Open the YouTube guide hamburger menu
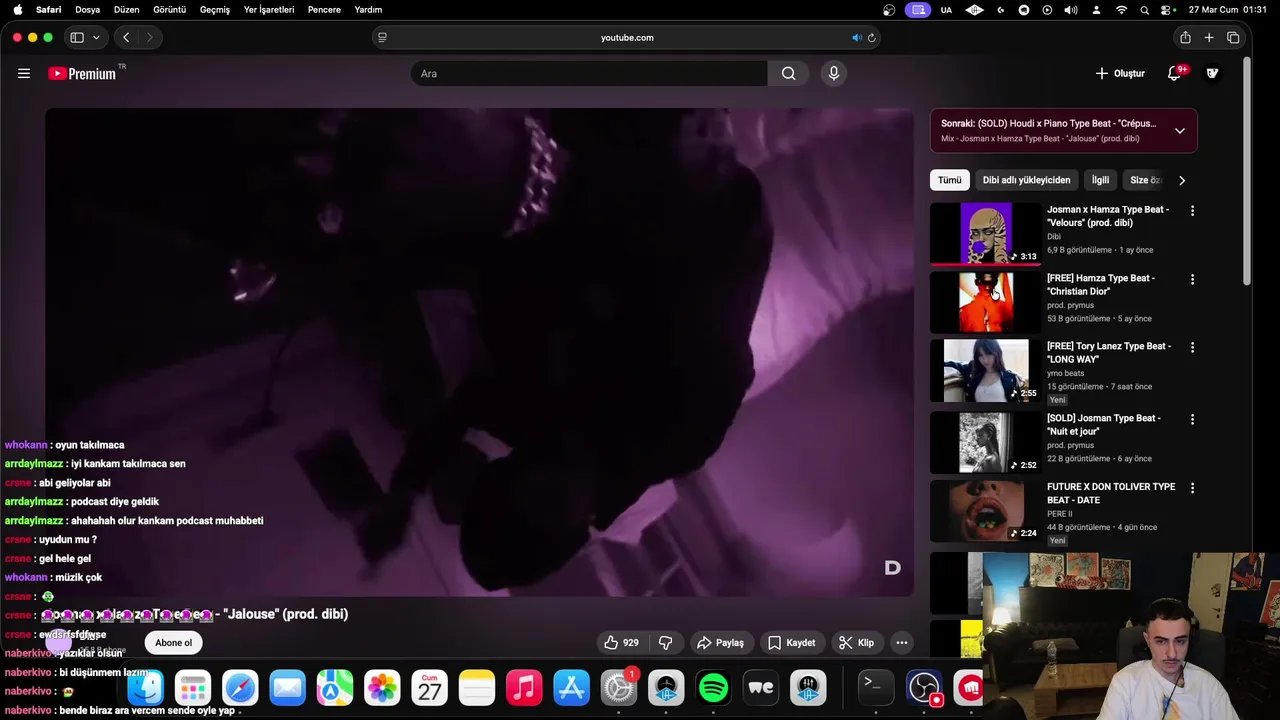 24,73
